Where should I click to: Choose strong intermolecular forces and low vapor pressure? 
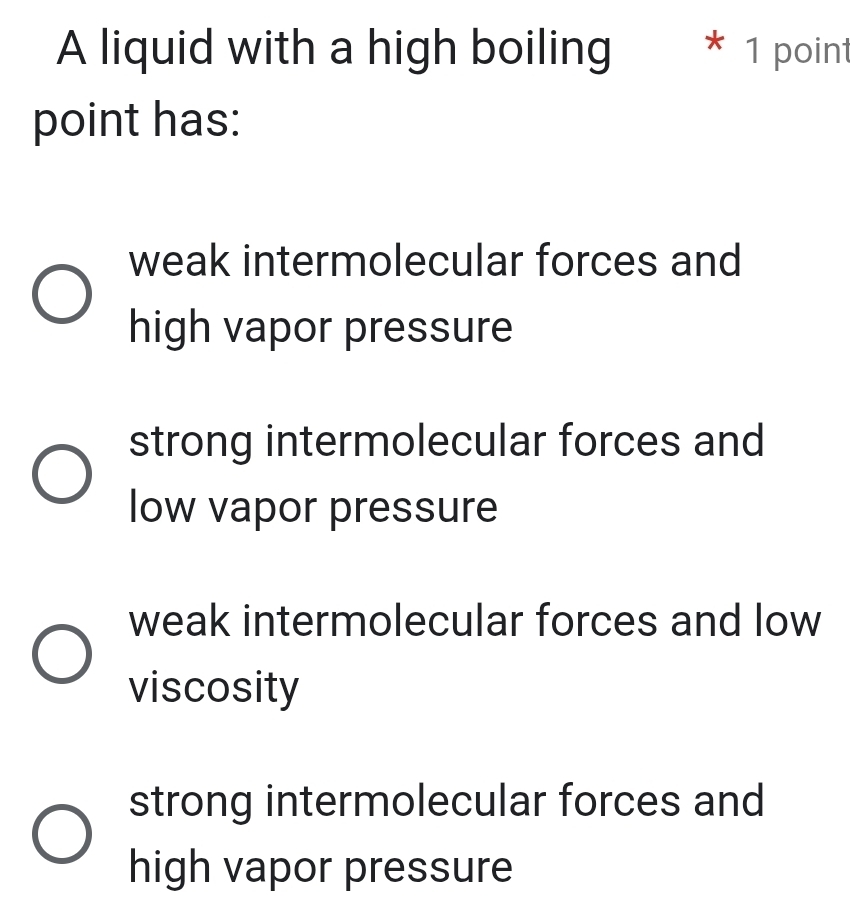point(63,475)
